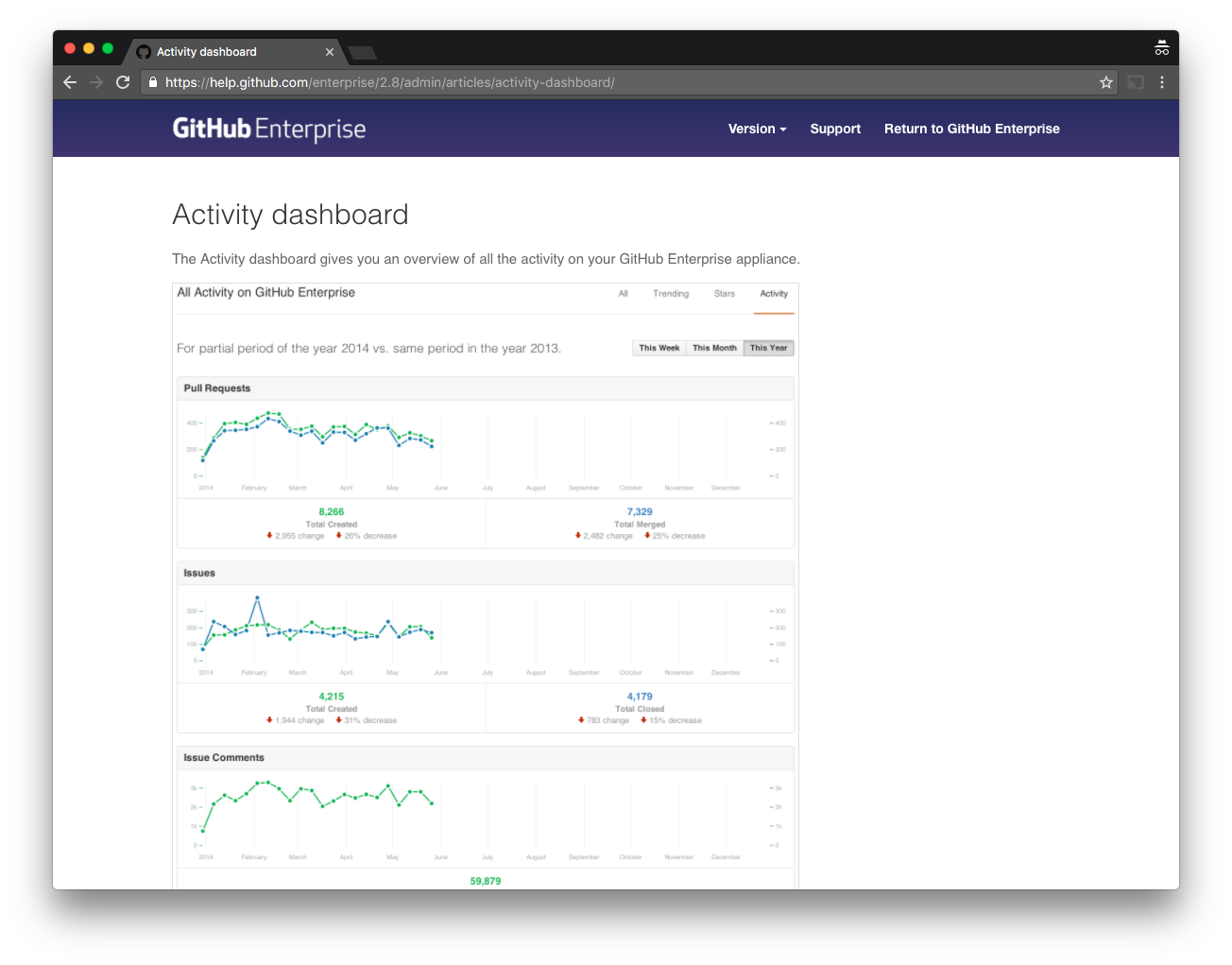The height and width of the screenshot is (965, 1232).
Task: Open a new browser tab
Action: point(363,52)
